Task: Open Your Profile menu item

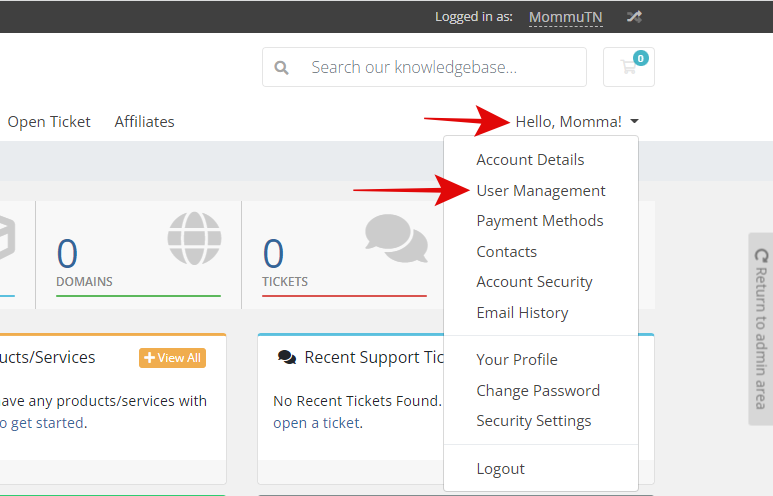Action: (x=517, y=360)
